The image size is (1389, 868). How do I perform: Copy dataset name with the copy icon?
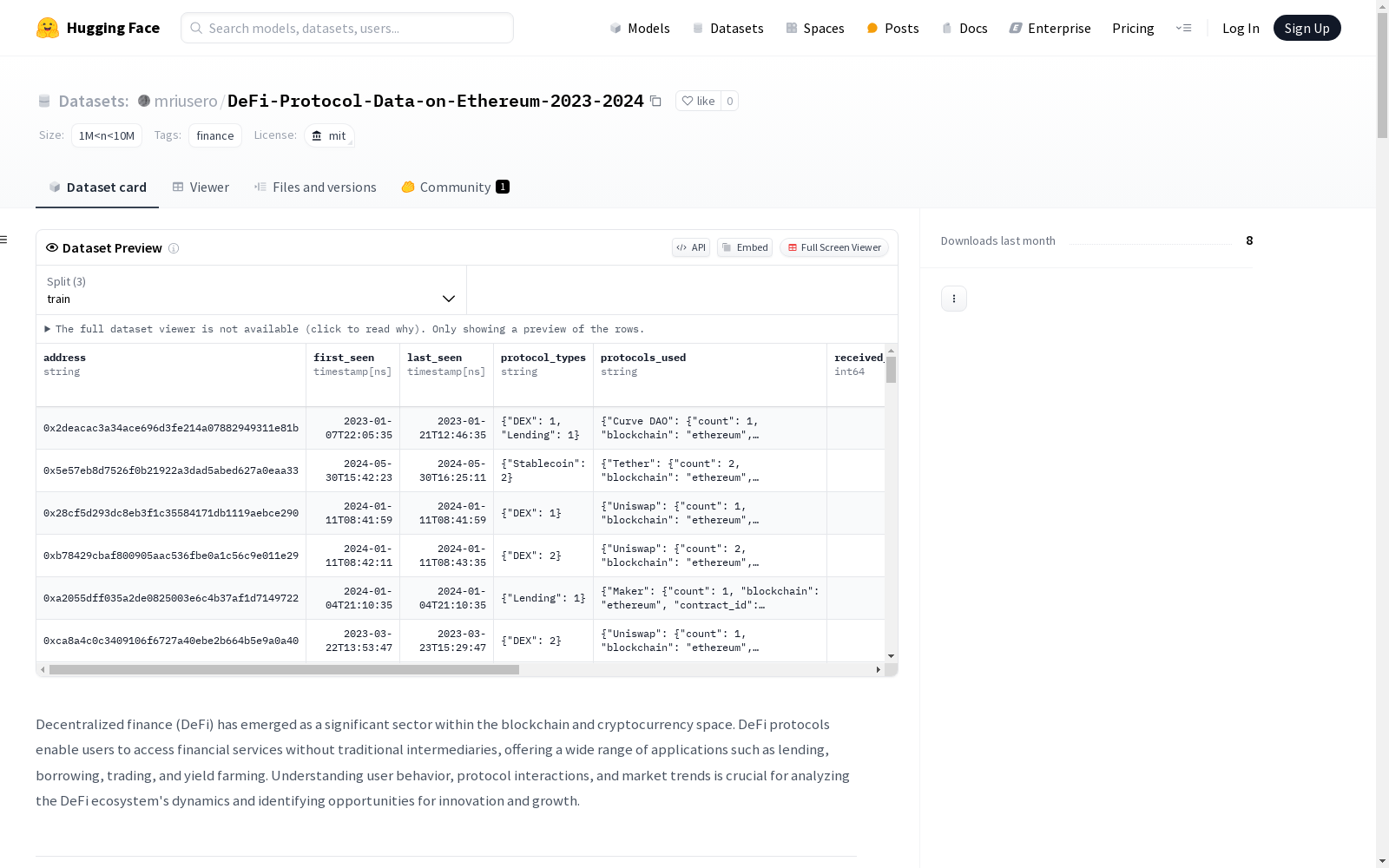click(x=656, y=102)
